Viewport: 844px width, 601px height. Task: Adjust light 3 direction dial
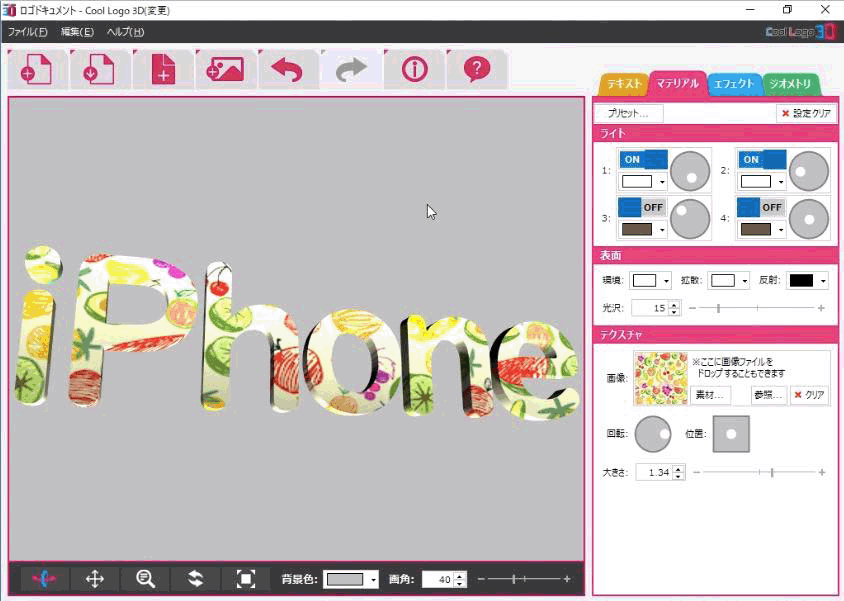point(690,218)
